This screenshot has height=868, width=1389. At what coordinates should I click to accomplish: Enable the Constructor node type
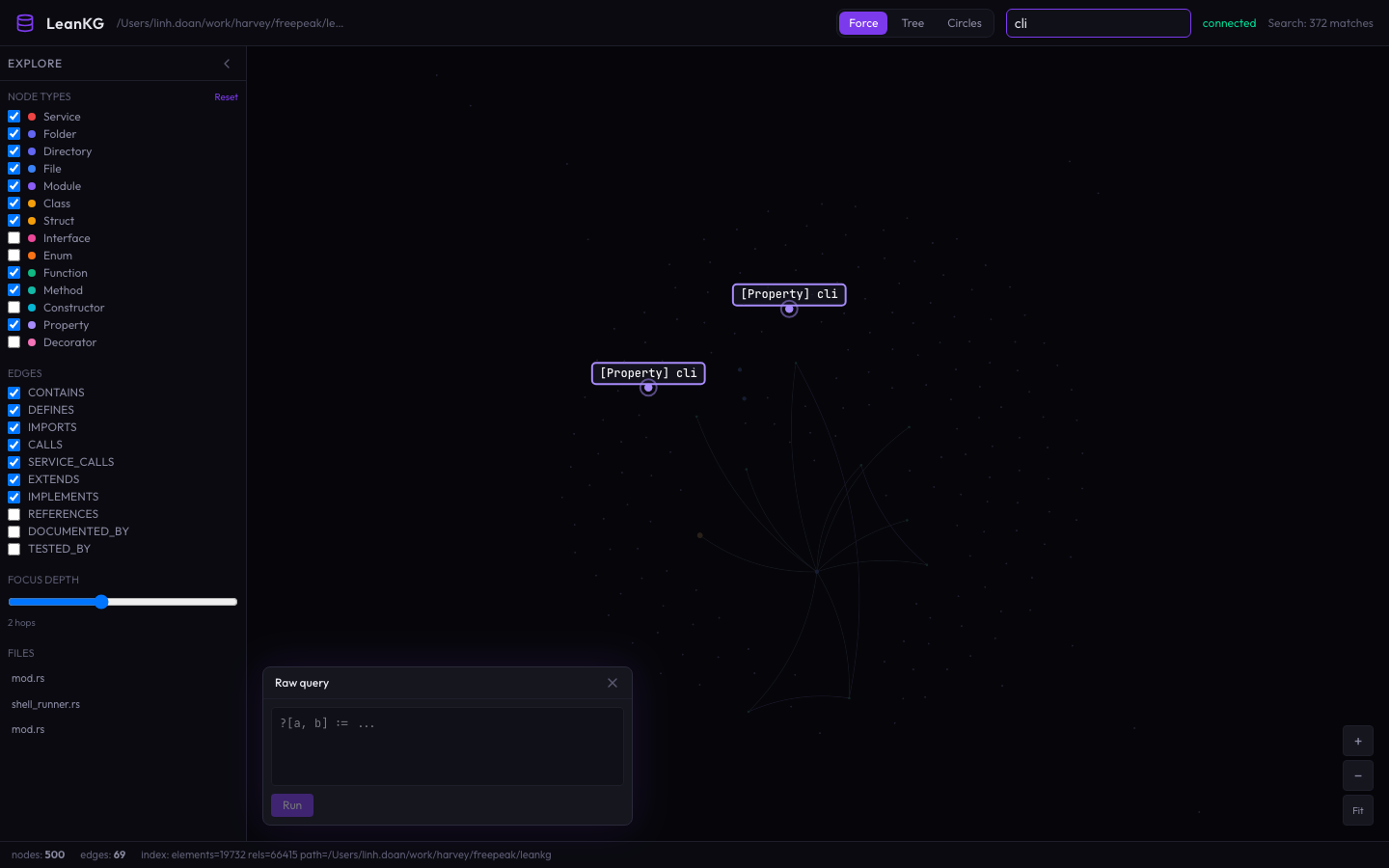[14, 308]
